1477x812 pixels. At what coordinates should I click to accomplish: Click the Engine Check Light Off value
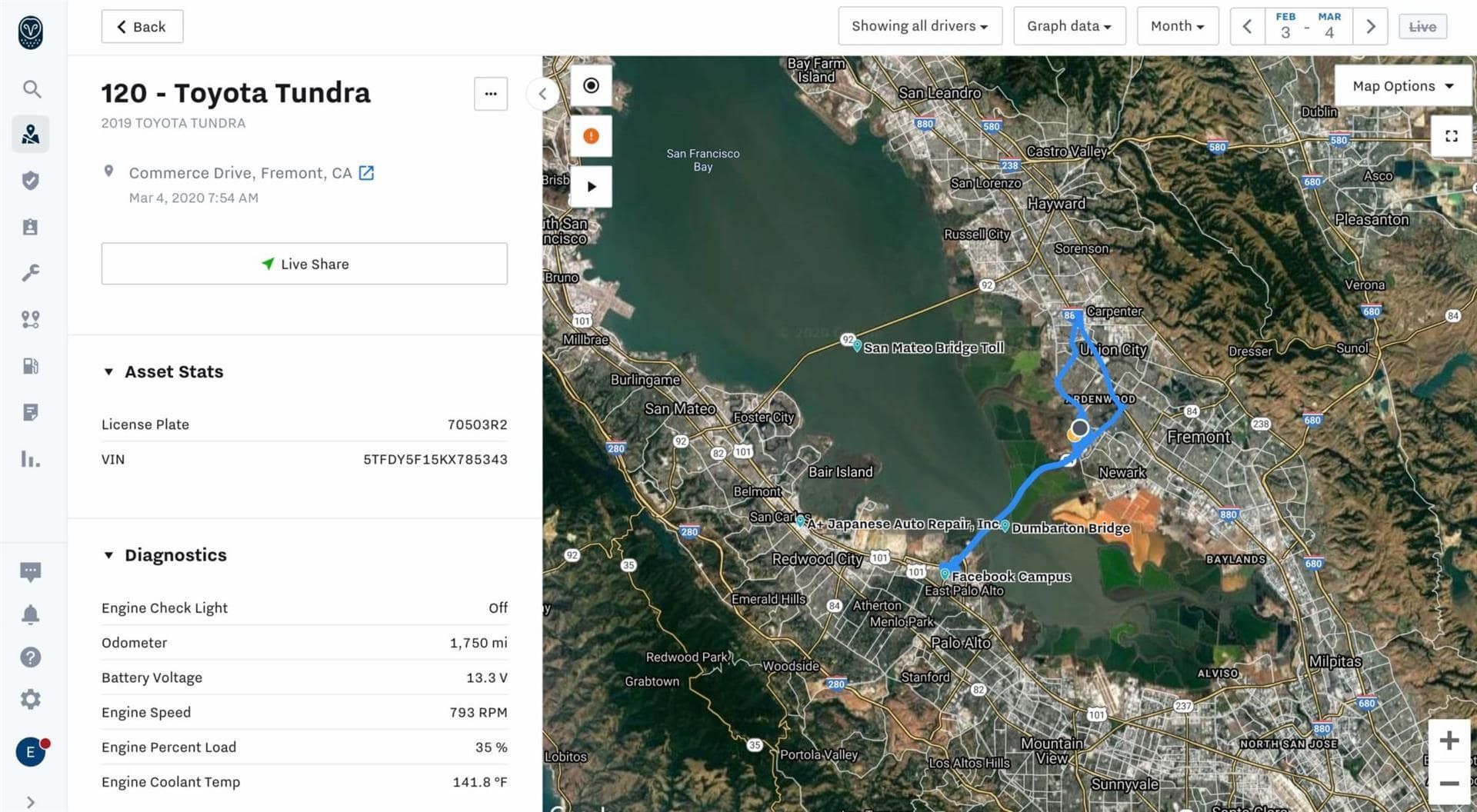click(x=498, y=607)
